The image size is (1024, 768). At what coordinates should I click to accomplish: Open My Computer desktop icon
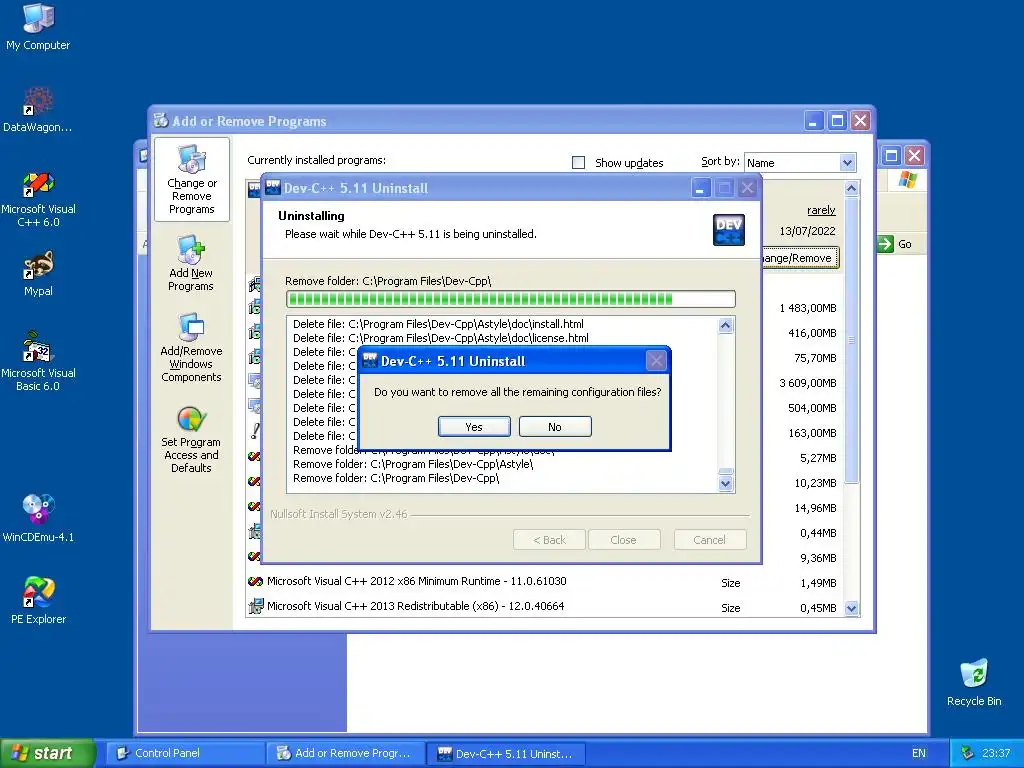(38, 27)
